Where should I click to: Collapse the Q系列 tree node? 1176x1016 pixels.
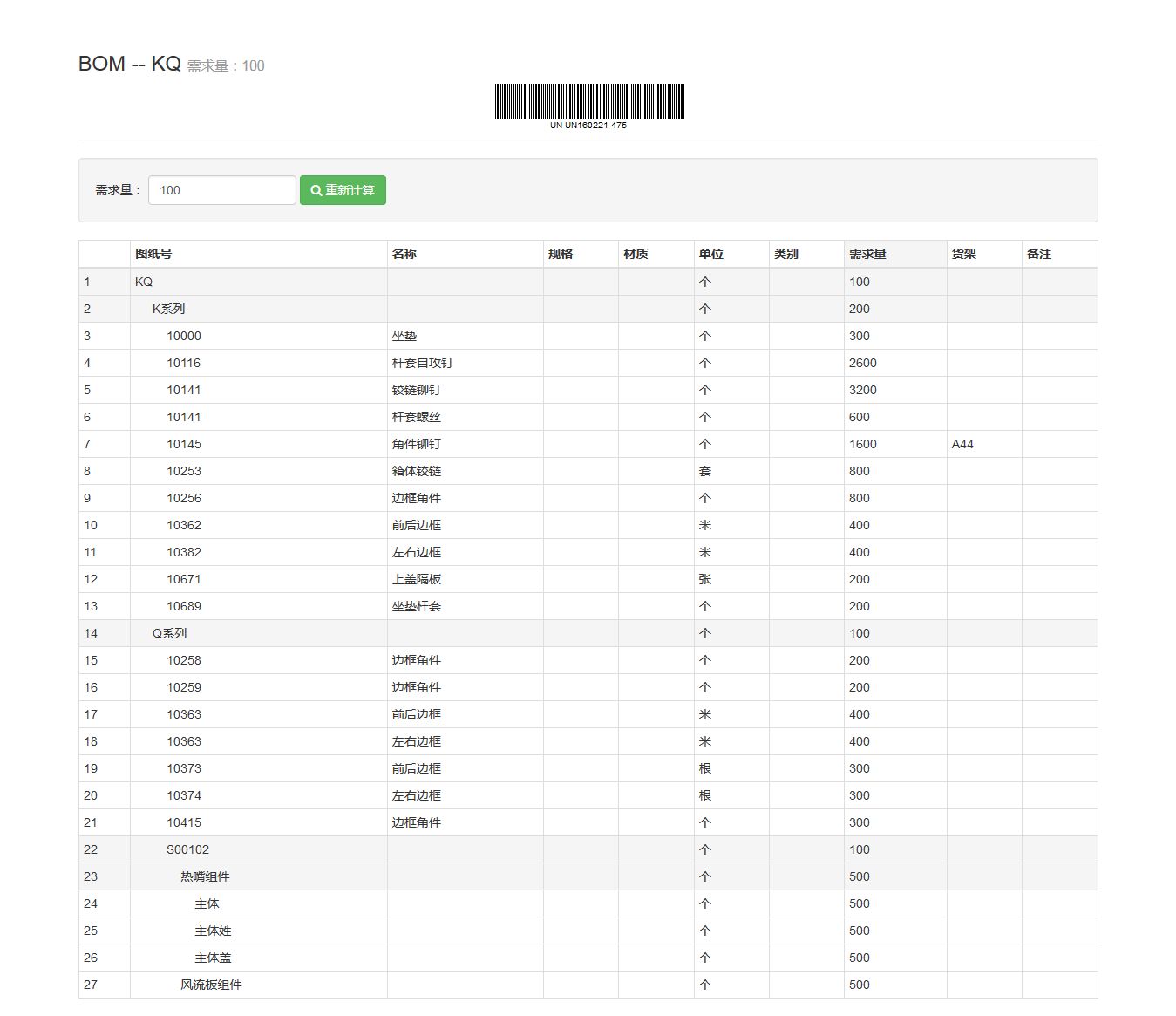[x=168, y=633]
